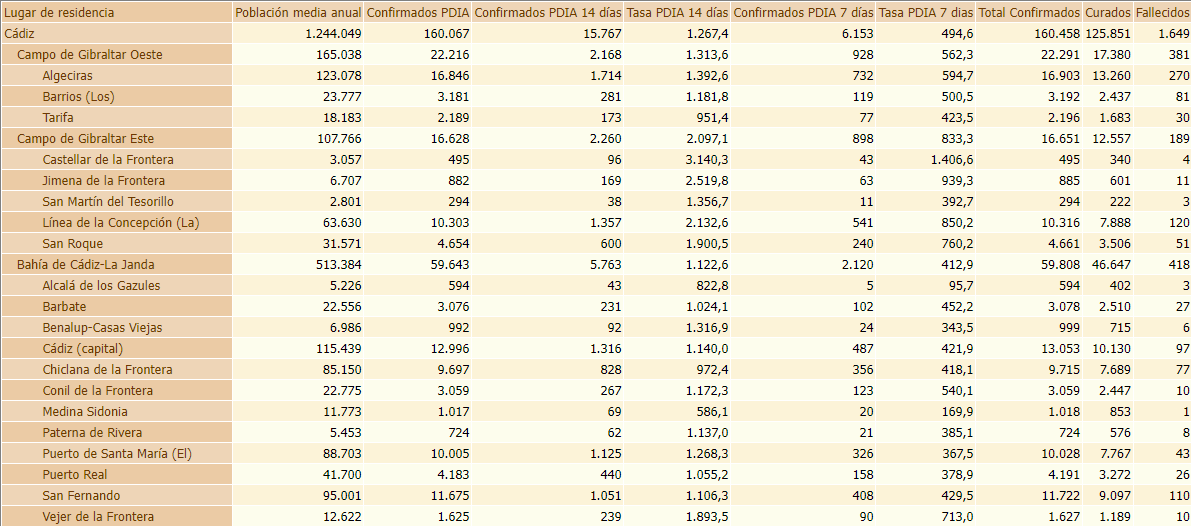
Task: Collapse the 'Bahía de Cádiz-La Janda' group
Action: tap(85, 265)
